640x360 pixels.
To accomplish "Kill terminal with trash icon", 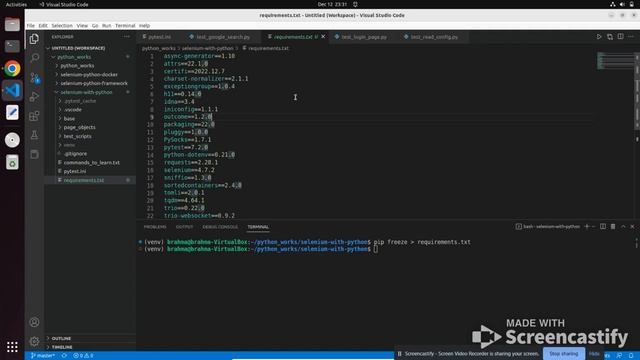I will [x=613, y=227].
